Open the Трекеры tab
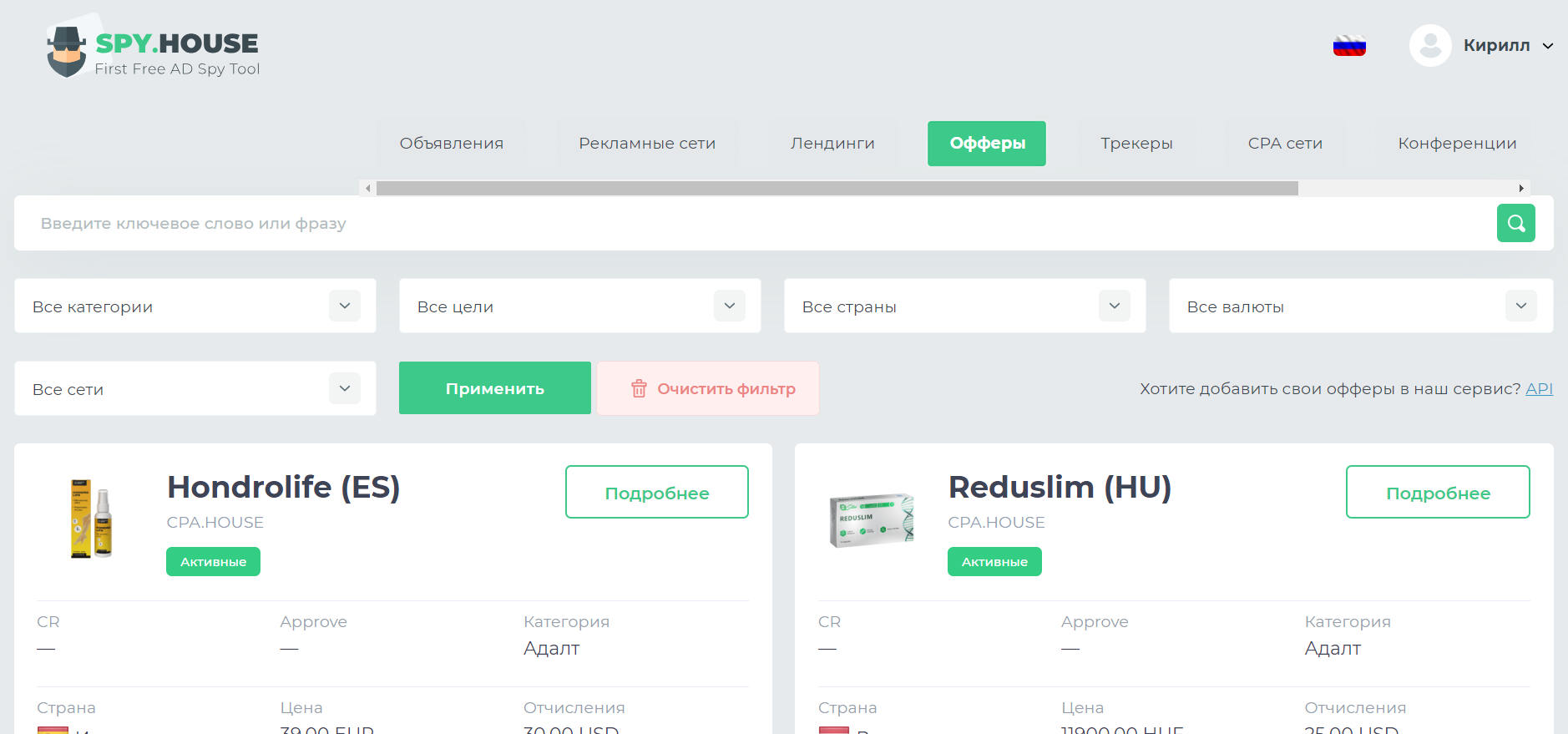Image resolution: width=1568 pixels, height=734 pixels. pyautogui.click(x=1136, y=144)
